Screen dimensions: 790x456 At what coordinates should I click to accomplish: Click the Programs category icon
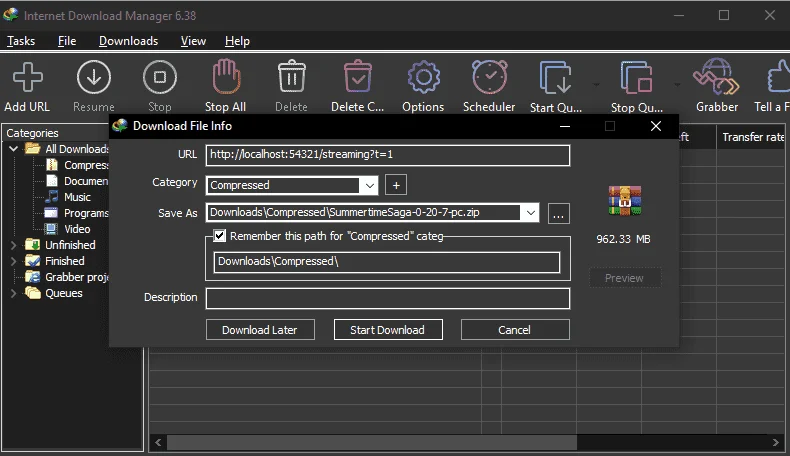coord(51,213)
